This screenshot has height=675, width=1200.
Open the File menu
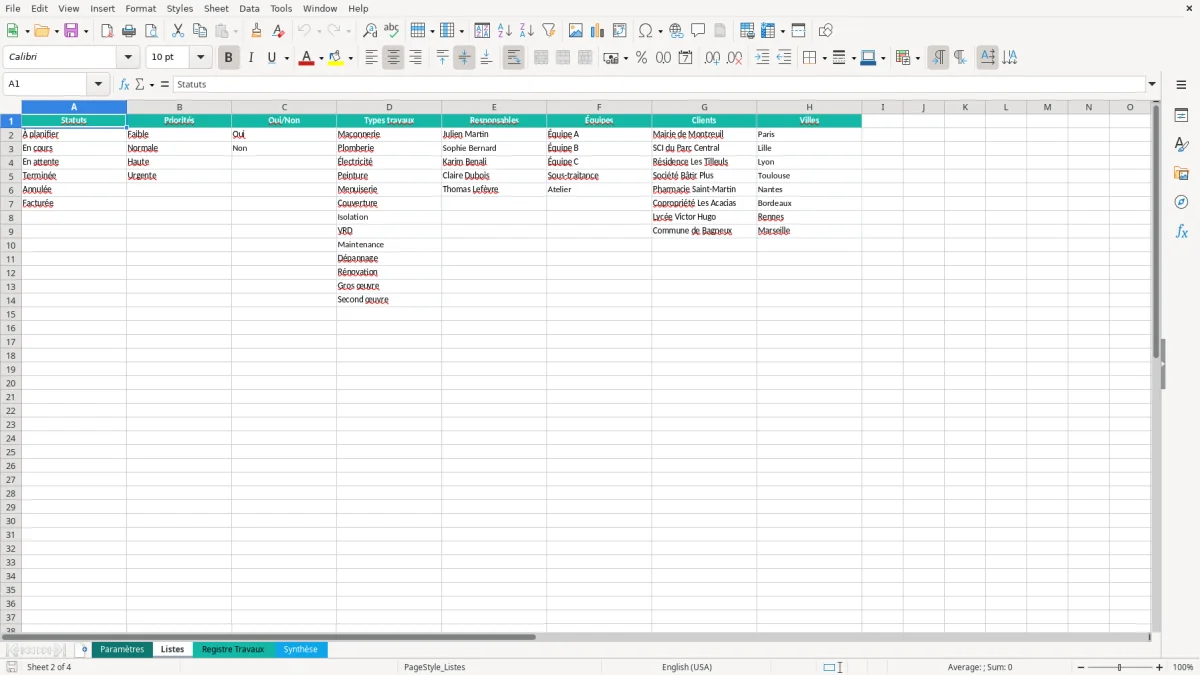13,8
